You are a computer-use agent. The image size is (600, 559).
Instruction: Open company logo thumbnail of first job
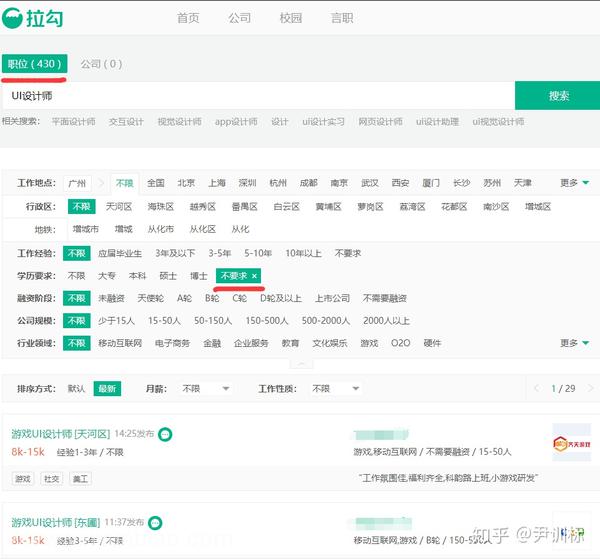[572, 442]
